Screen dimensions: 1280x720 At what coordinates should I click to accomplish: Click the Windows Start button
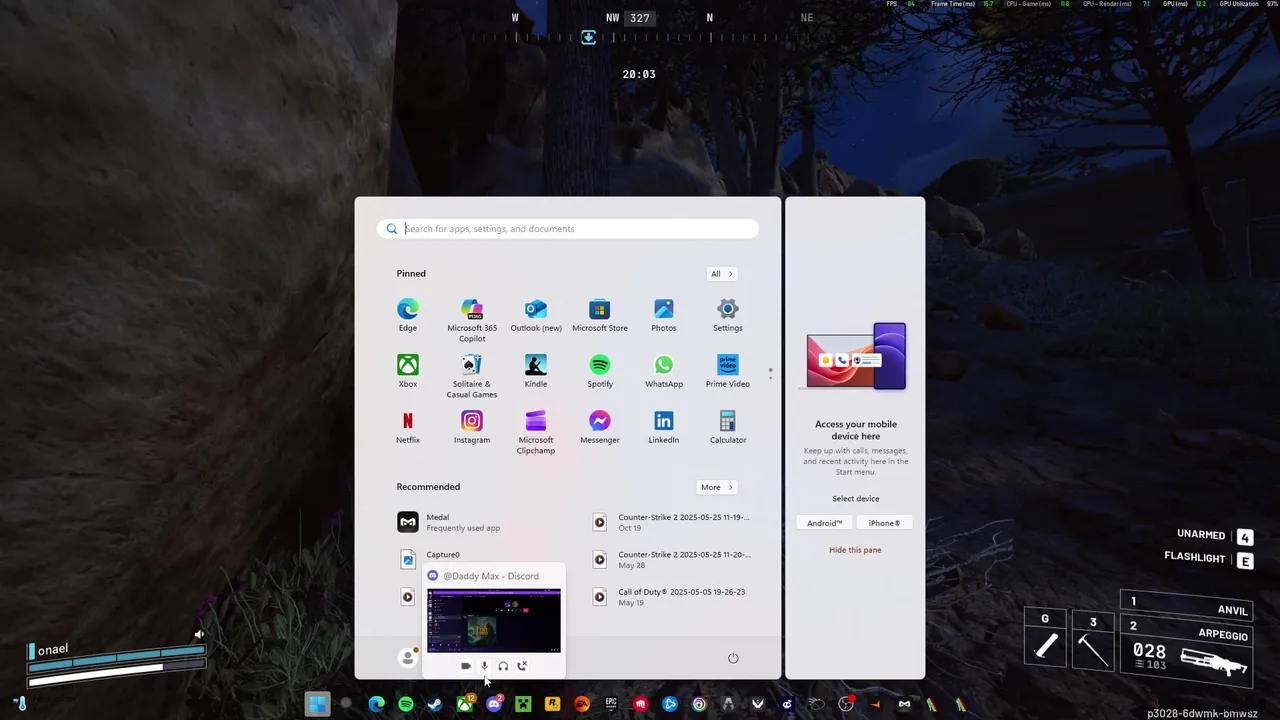[317, 704]
